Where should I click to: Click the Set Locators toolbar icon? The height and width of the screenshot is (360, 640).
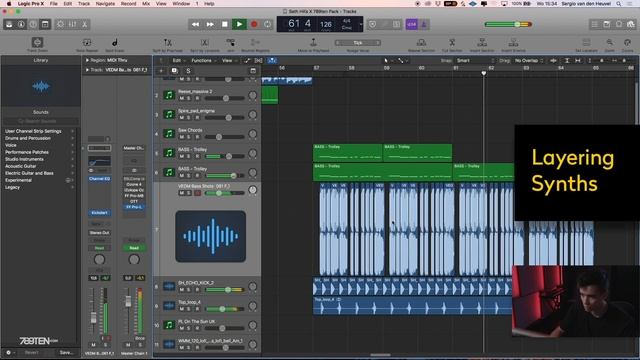click(x=586, y=42)
